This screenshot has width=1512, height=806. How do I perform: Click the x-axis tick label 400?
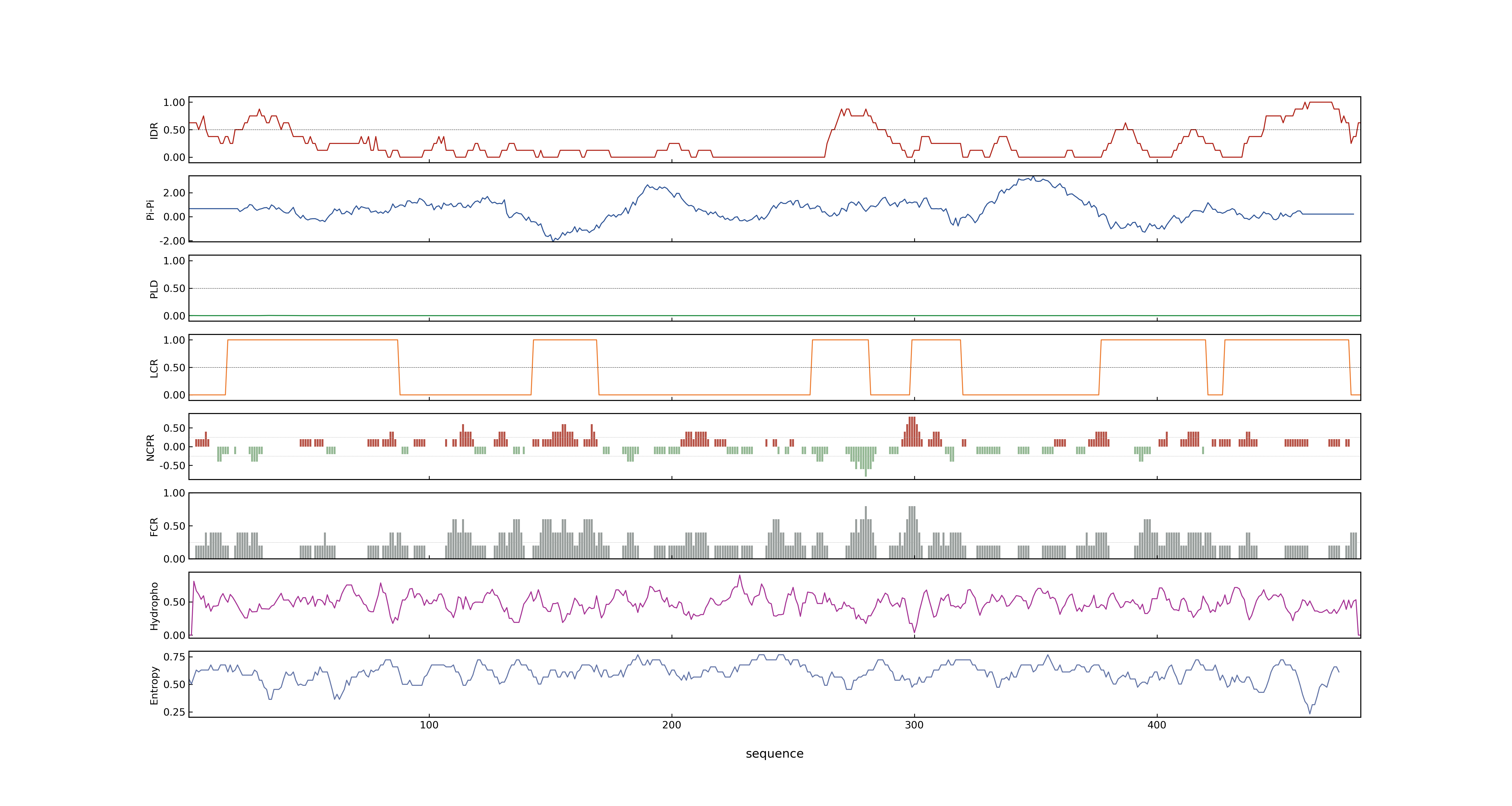click(1157, 725)
